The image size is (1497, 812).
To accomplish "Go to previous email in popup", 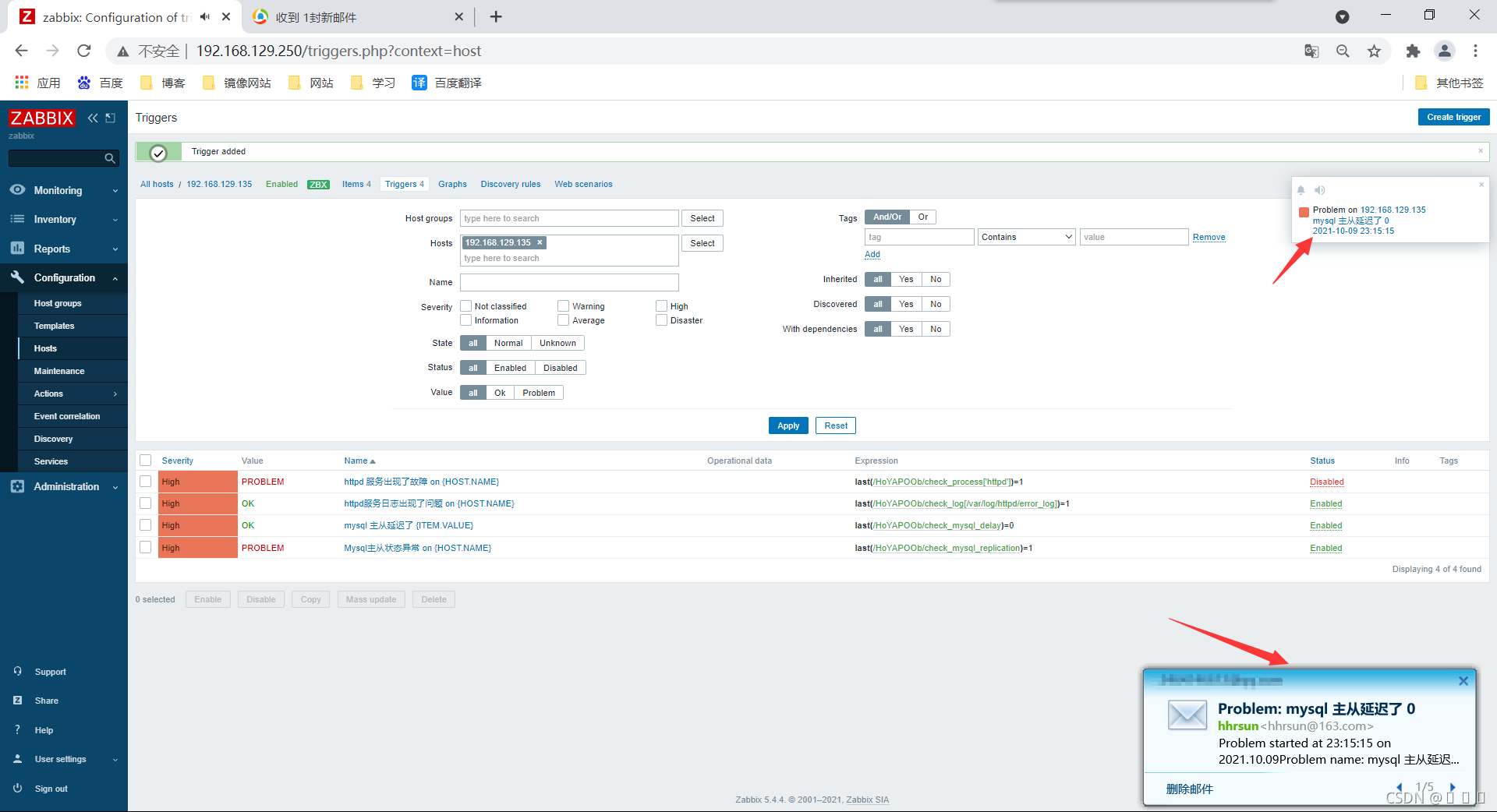I will point(1400,787).
